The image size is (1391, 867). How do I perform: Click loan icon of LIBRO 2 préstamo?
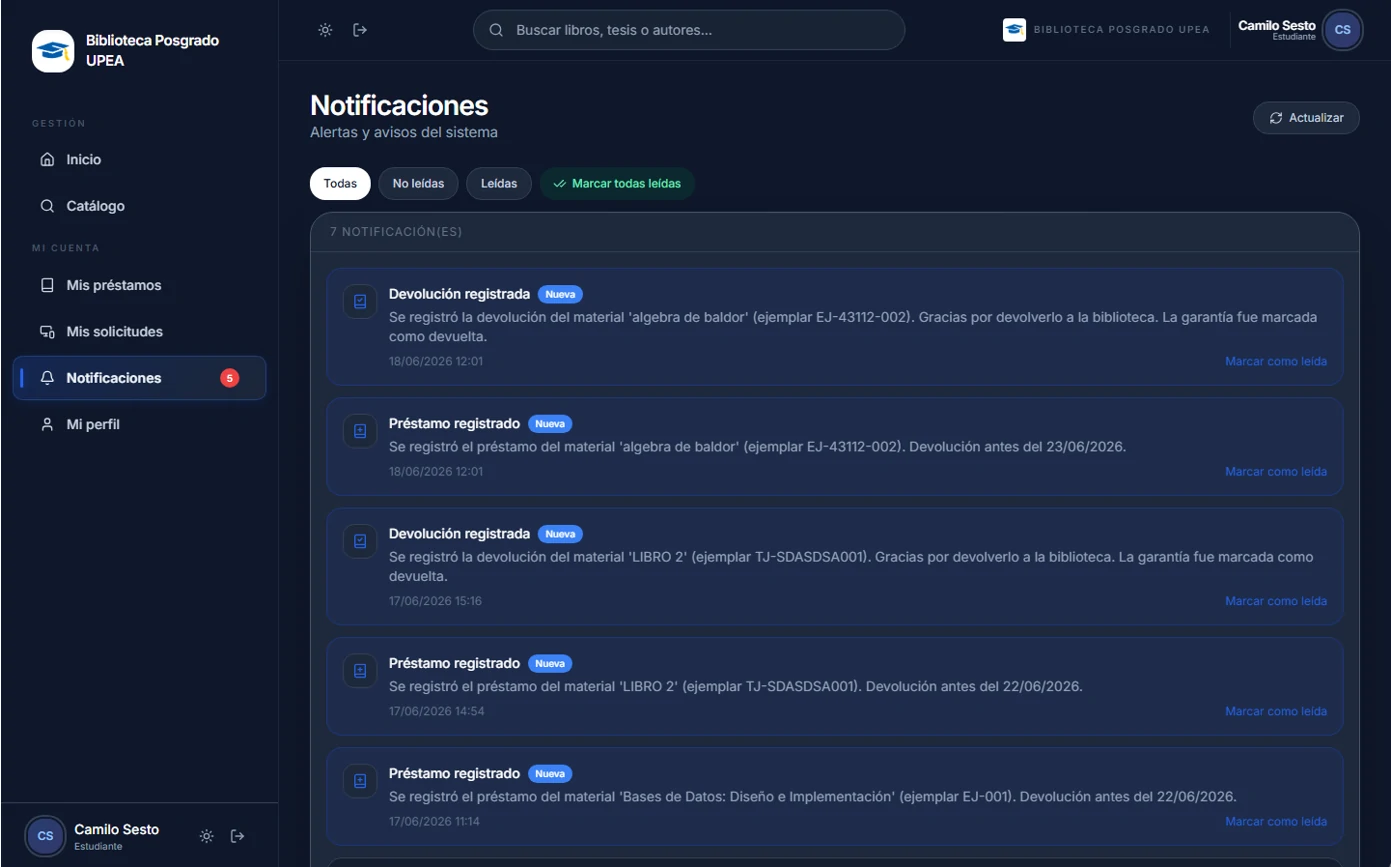[360, 671]
